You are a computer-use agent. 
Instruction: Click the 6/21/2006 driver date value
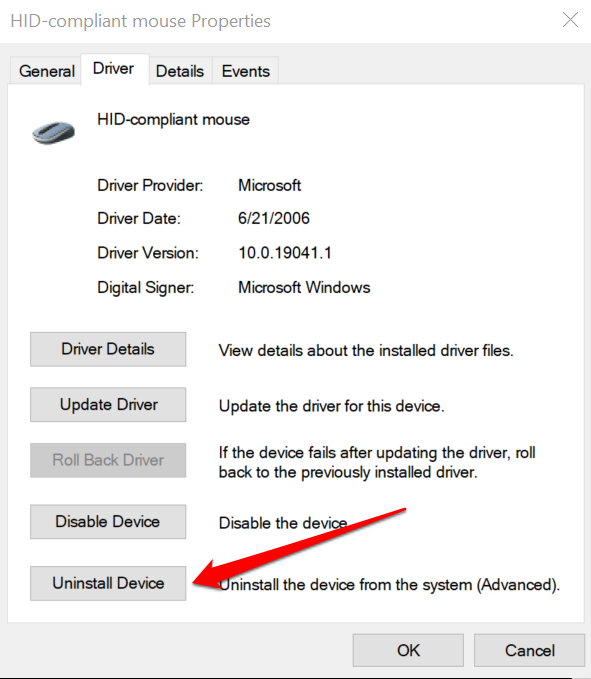pos(274,218)
